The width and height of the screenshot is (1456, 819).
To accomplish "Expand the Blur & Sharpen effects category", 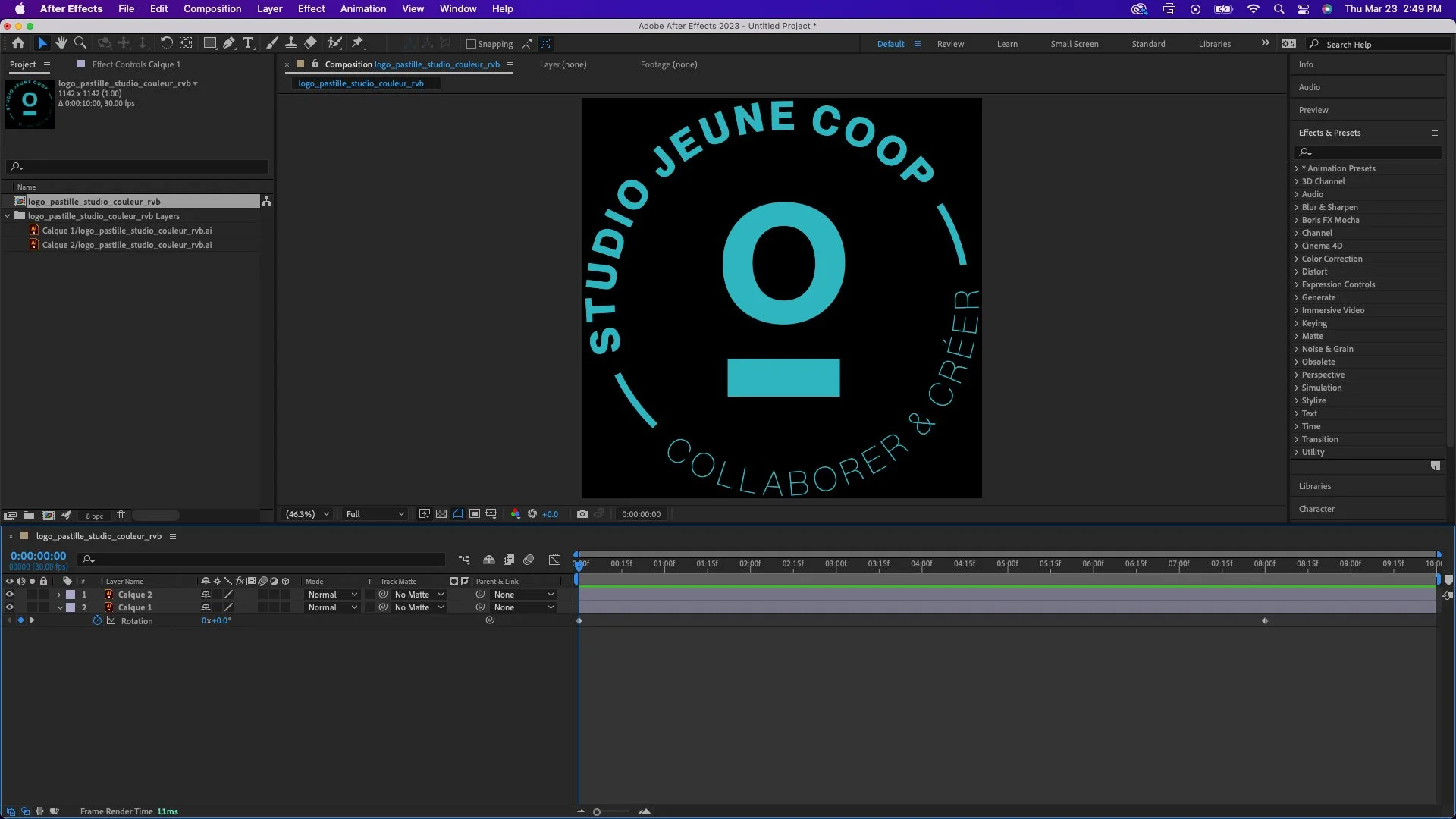I will click(1296, 207).
